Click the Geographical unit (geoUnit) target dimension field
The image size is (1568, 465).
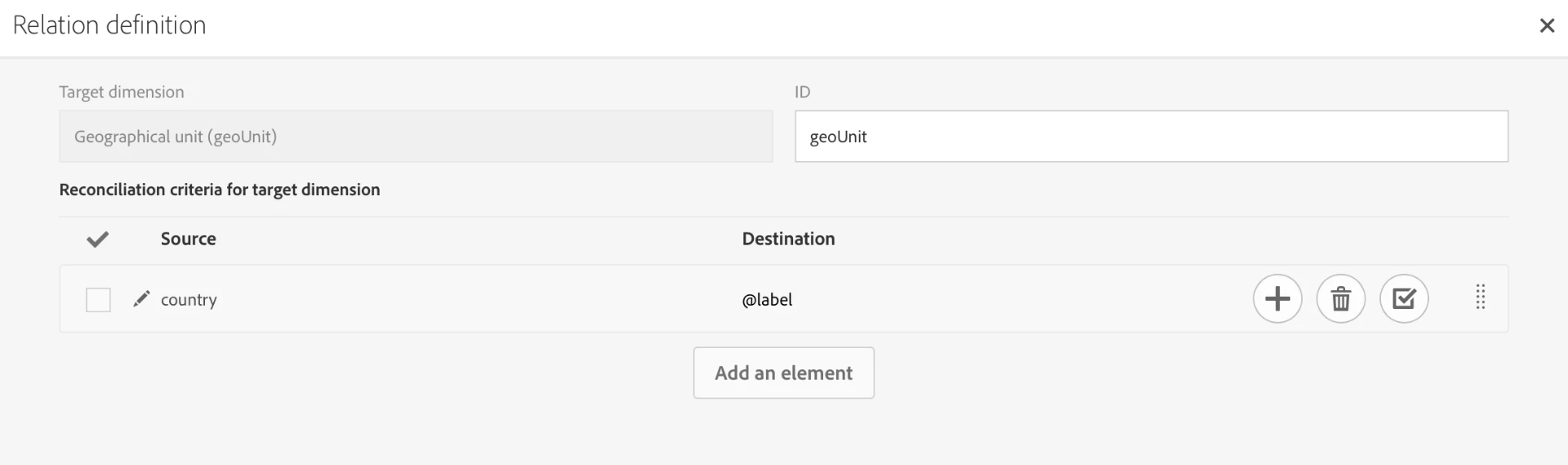point(415,136)
